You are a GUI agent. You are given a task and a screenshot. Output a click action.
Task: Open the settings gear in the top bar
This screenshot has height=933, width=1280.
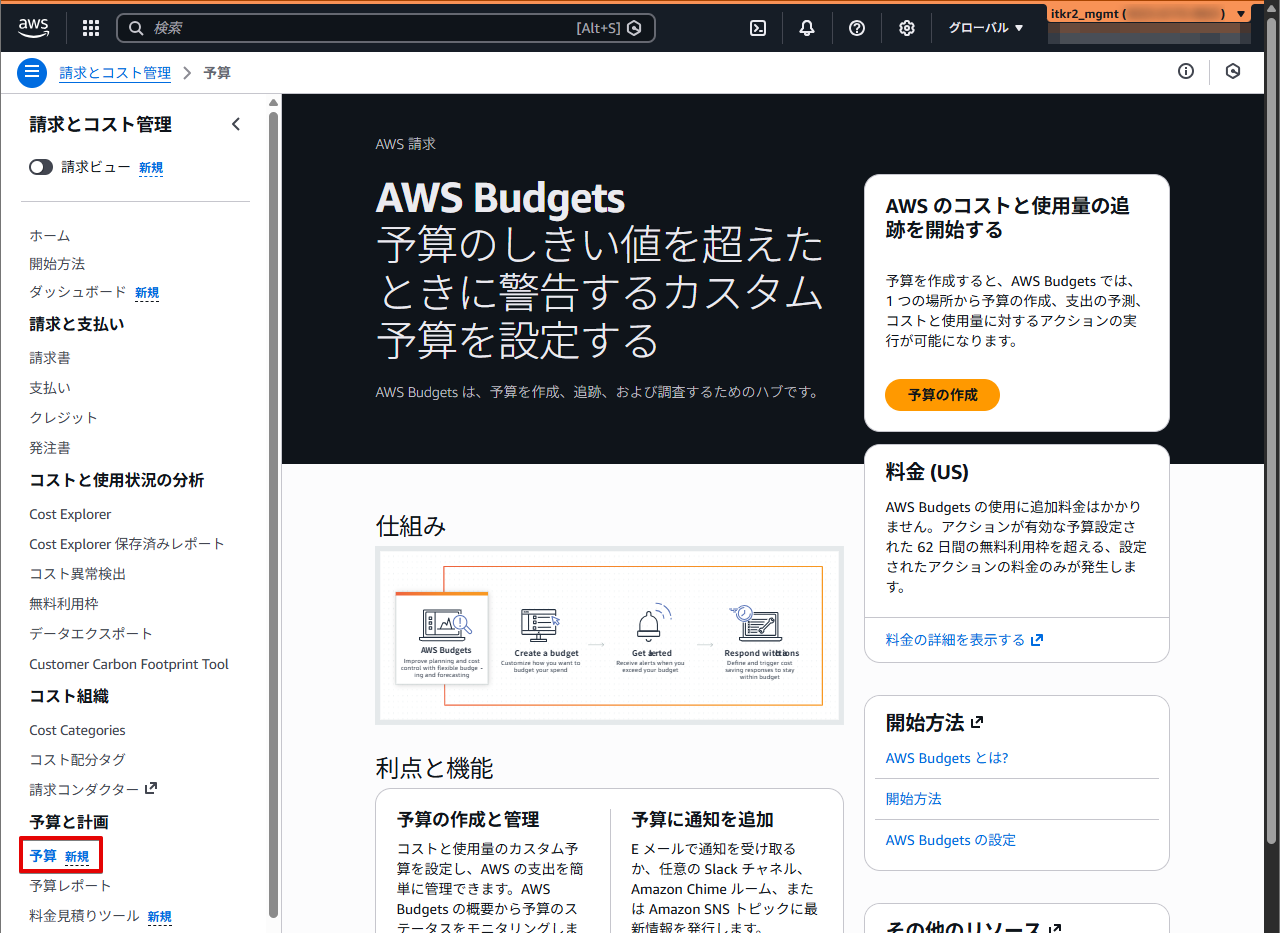[x=907, y=28]
